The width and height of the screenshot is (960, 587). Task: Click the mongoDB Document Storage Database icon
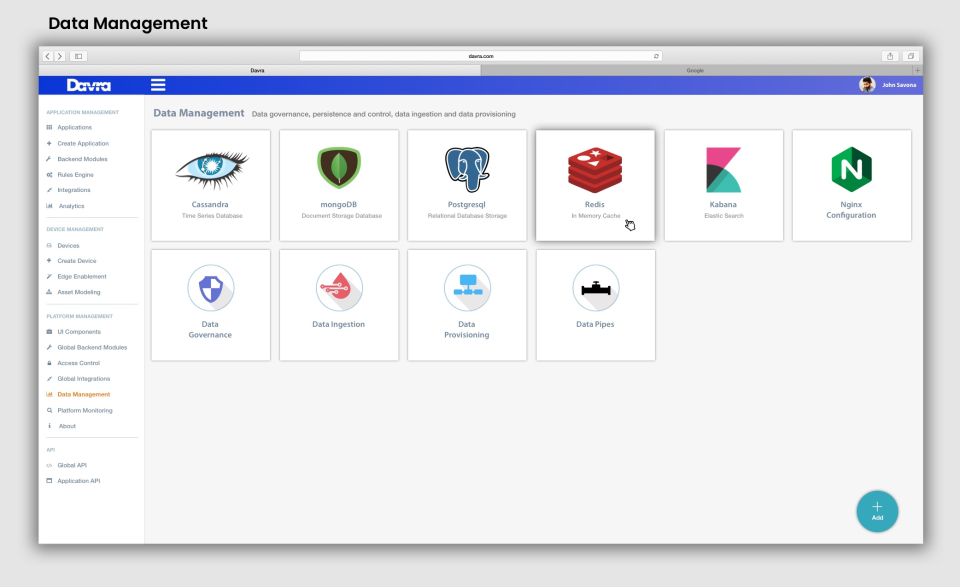tap(338, 168)
